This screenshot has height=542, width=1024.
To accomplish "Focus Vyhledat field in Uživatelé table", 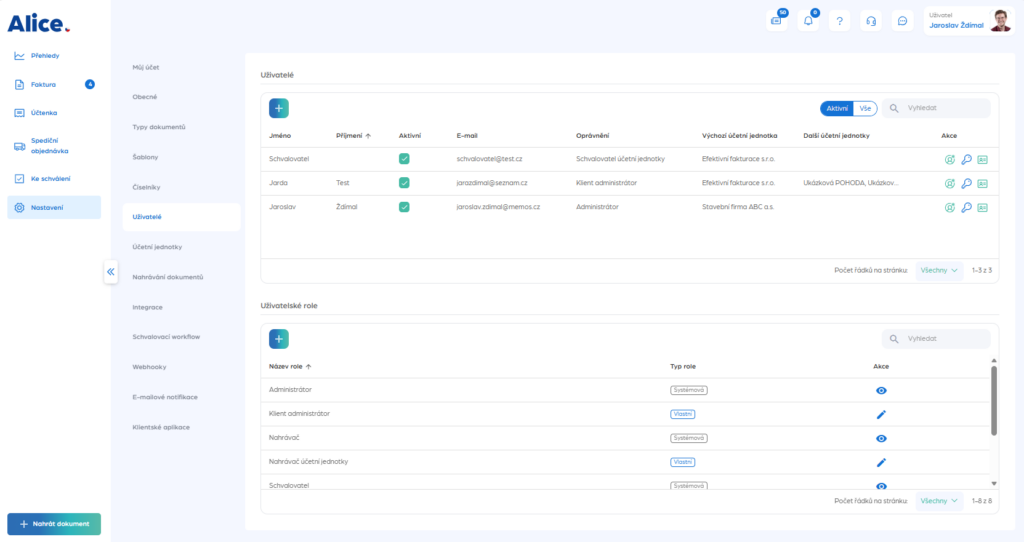I will coord(936,108).
